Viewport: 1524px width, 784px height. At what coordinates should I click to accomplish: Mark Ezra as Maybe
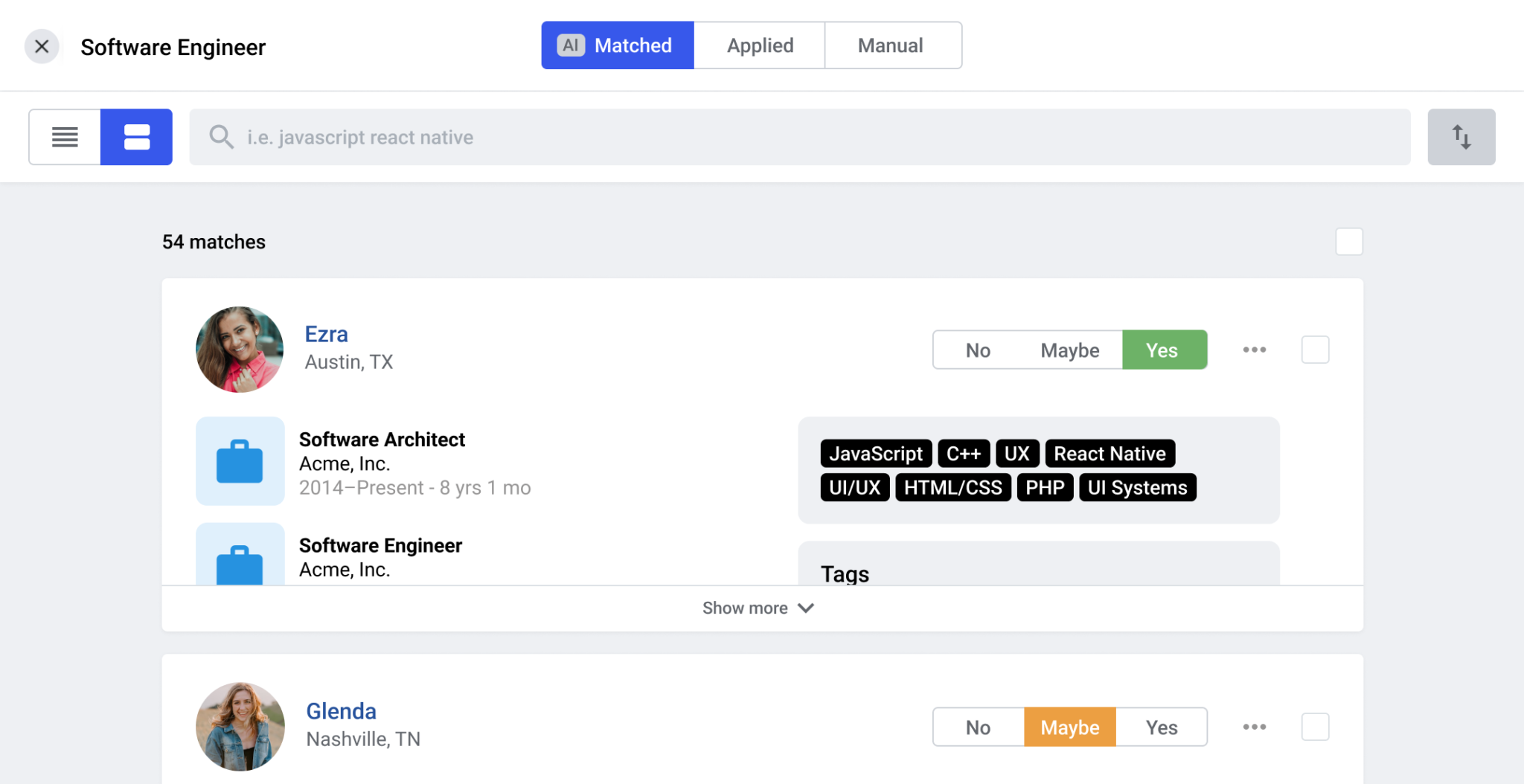pyautogui.click(x=1069, y=350)
